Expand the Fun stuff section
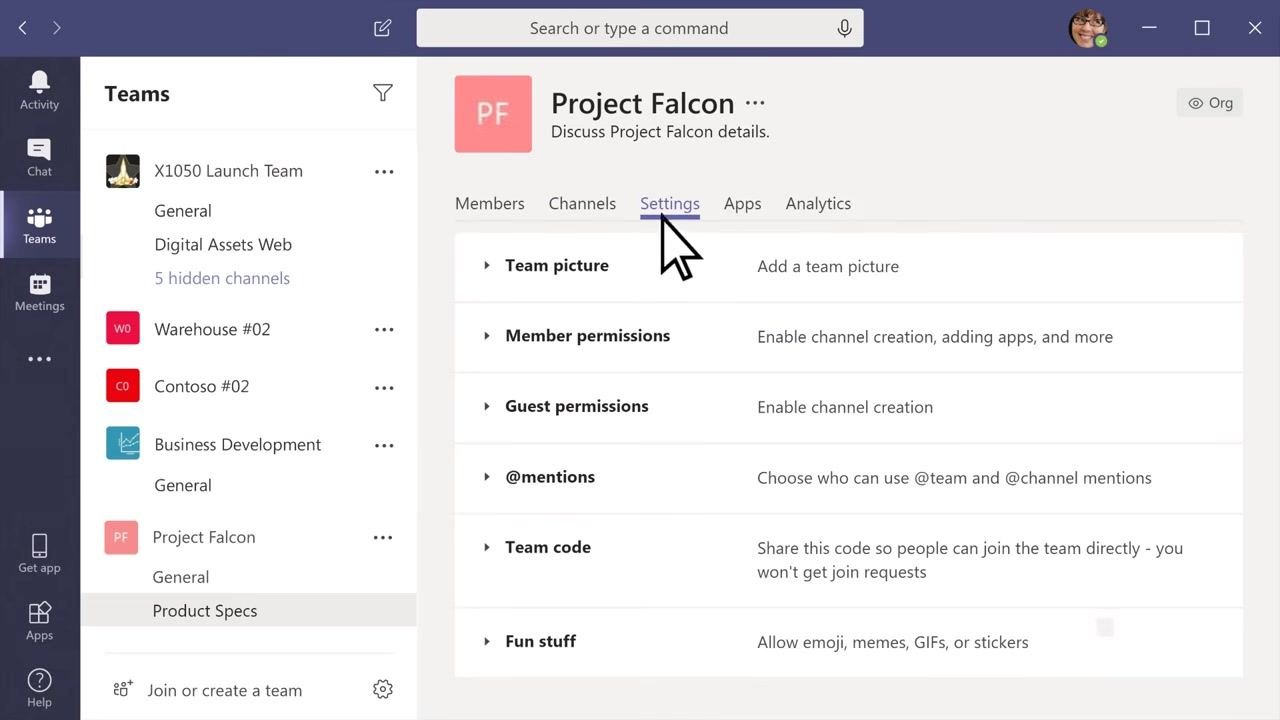 point(487,642)
